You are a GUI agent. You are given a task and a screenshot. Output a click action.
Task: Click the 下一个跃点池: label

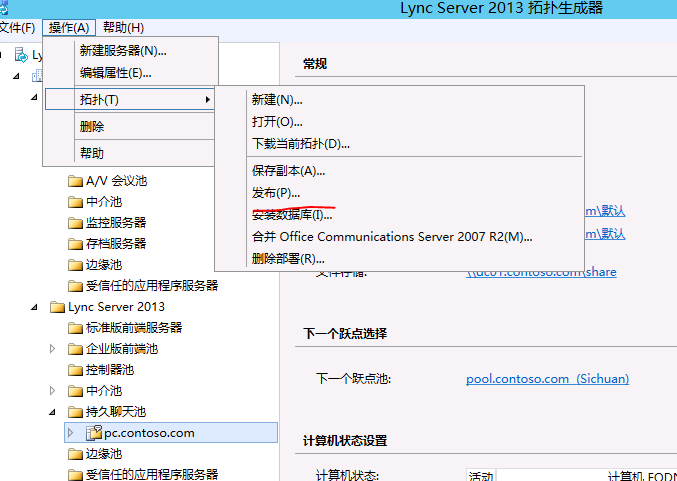click(x=354, y=379)
